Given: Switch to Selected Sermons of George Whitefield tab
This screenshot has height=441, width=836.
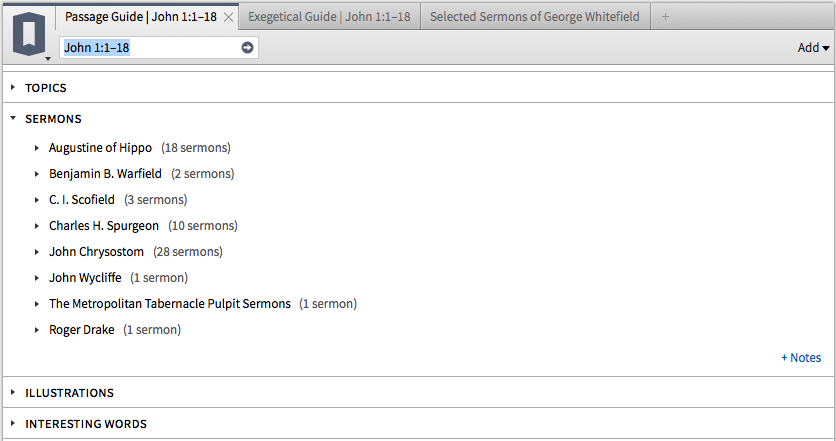Looking at the screenshot, I should pos(535,17).
